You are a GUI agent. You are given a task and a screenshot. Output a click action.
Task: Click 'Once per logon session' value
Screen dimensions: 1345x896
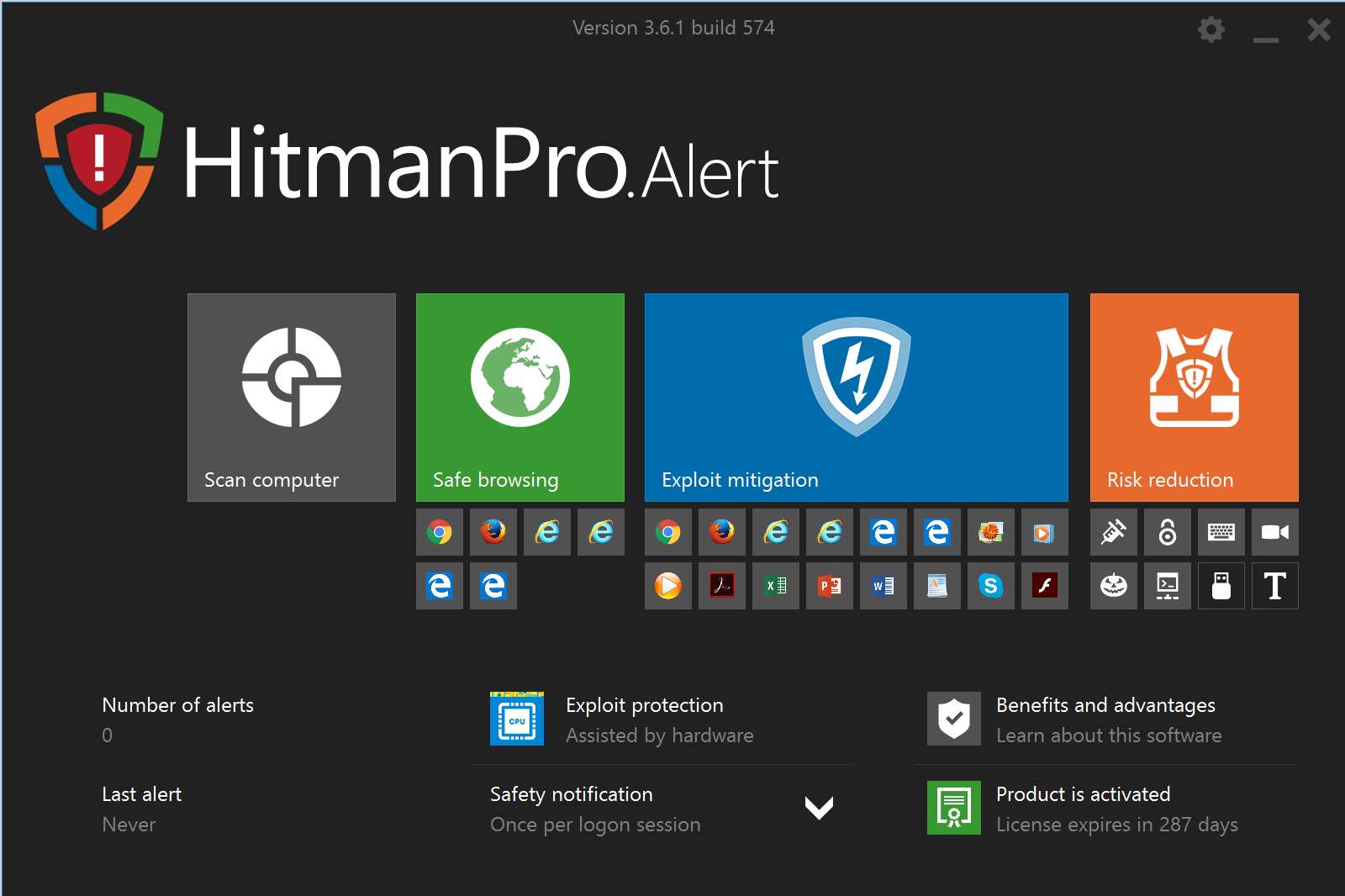coord(595,825)
